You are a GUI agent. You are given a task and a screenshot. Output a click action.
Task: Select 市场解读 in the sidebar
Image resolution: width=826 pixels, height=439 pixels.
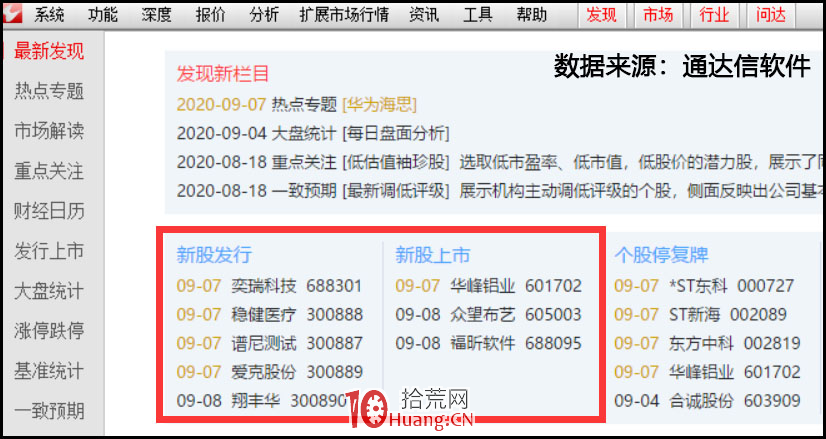[49, 131]
